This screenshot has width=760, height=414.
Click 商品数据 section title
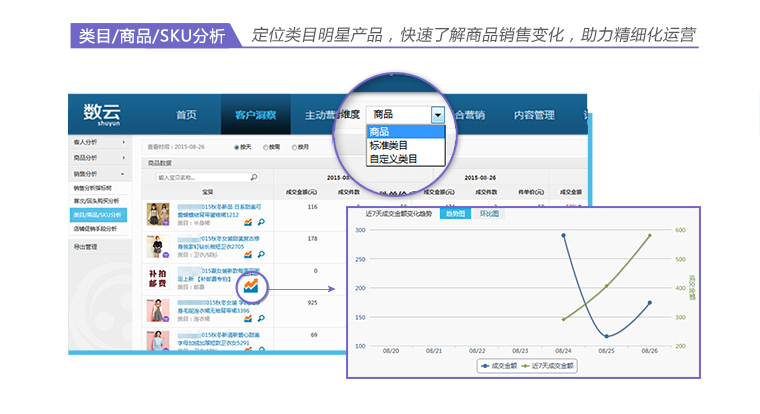click(159, 163)
